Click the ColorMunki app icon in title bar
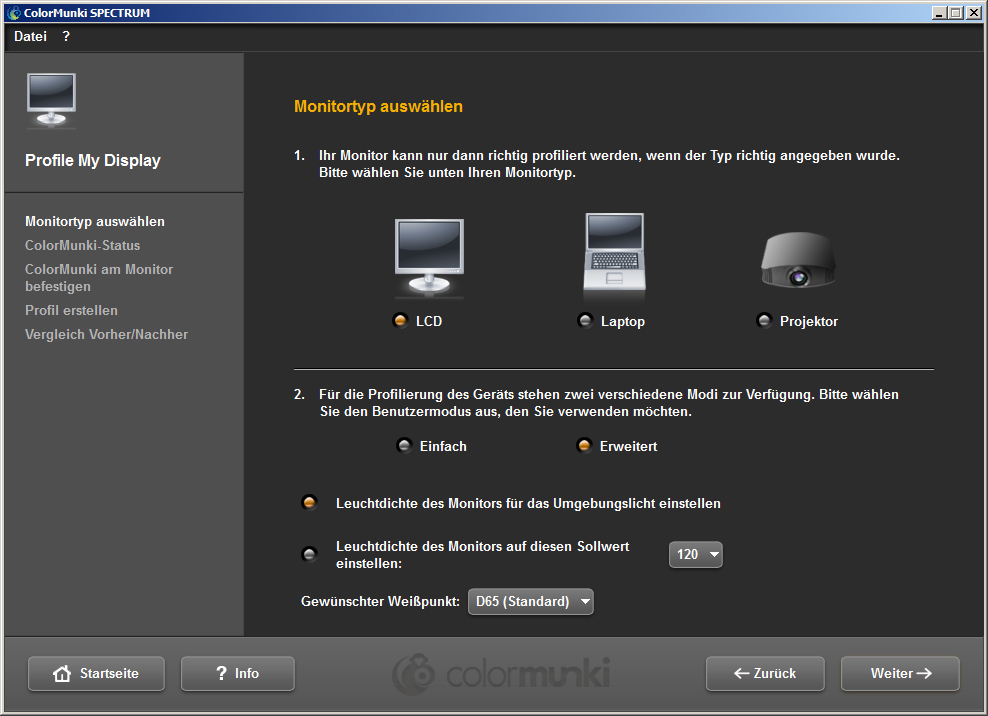The width and height of the screenshot is (988, 716). pyautogui.click(x=13, y=13)
